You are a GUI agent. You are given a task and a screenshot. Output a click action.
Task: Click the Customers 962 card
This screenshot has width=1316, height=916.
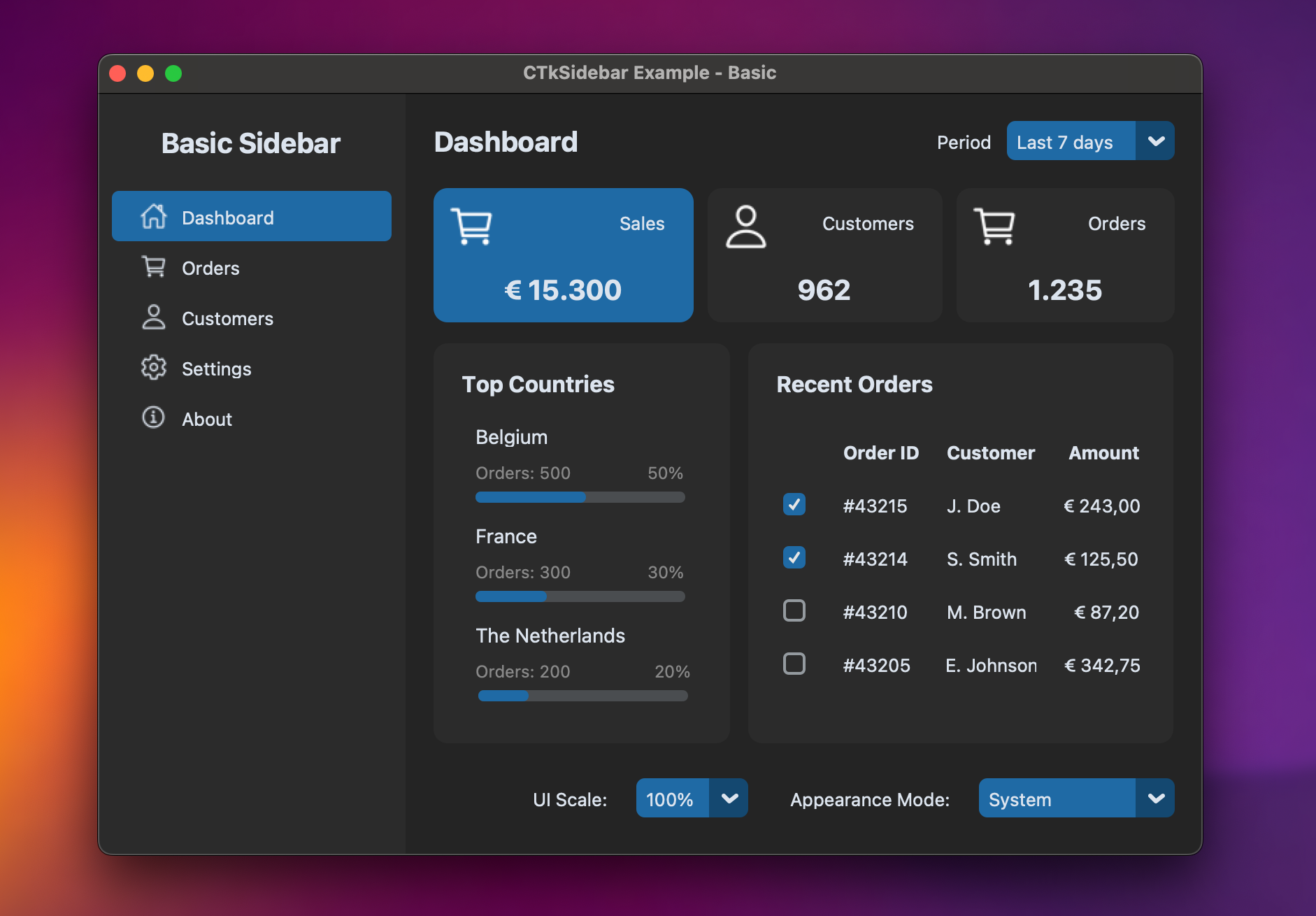click(x=825, y=255)
